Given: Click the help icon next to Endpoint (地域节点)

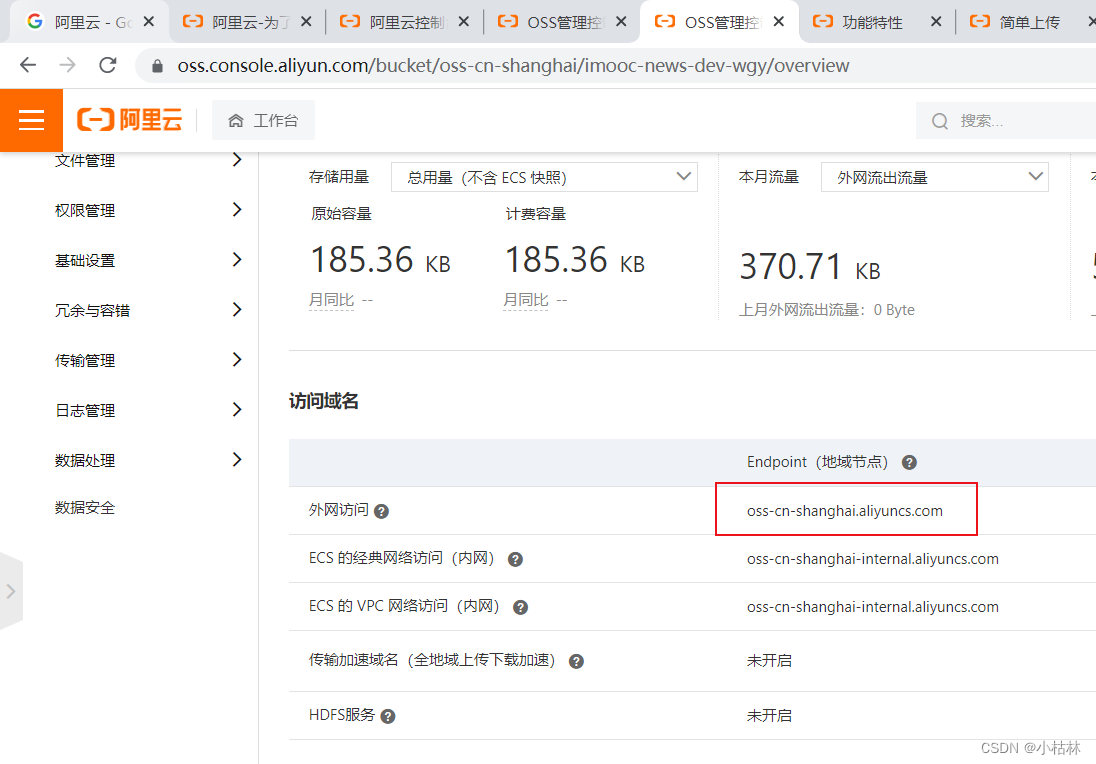Looking at the screenshot, I should pos(909,462).
